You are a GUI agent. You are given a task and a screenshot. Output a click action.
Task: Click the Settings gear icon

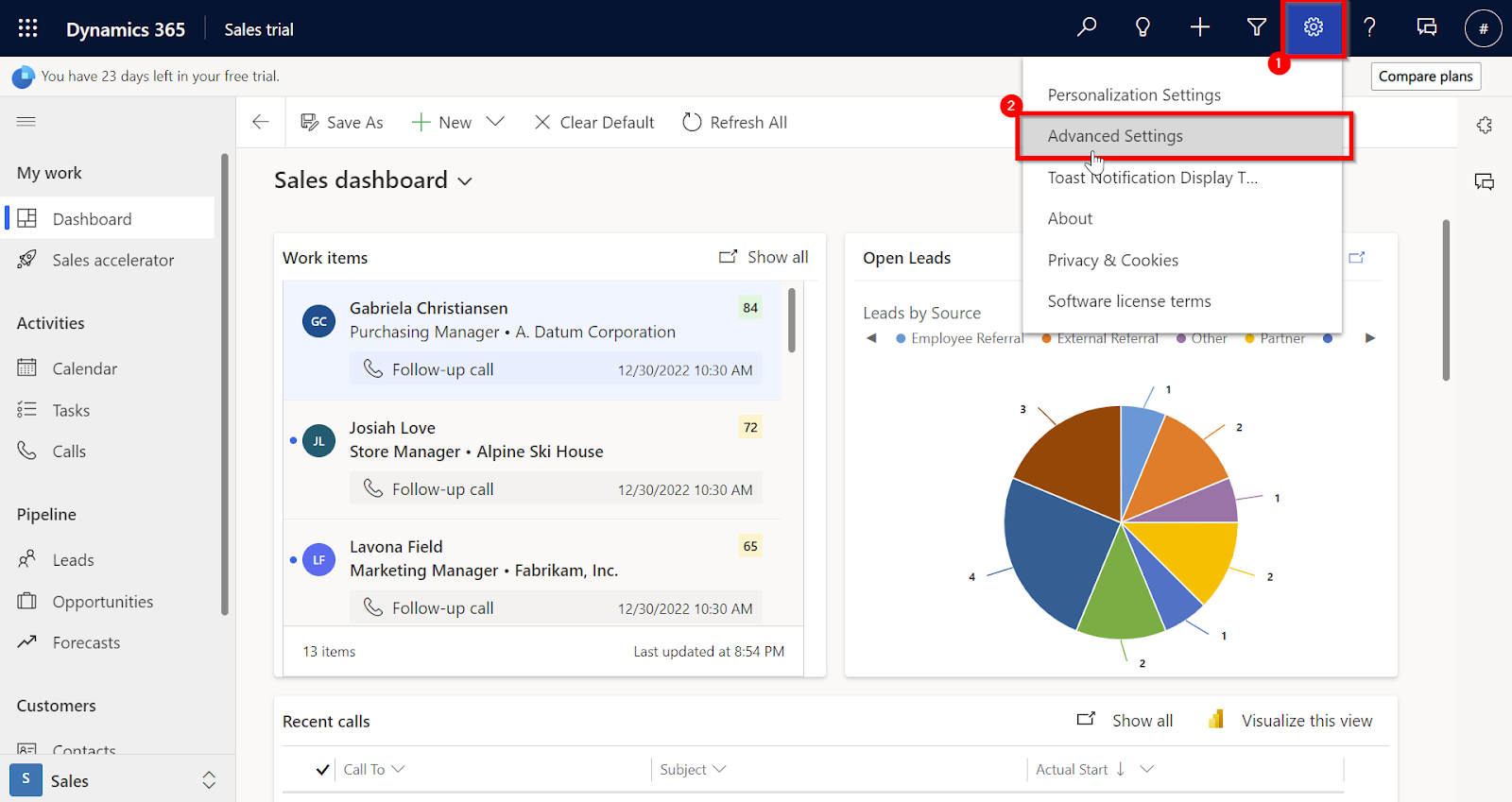[x=1314, y=27]
